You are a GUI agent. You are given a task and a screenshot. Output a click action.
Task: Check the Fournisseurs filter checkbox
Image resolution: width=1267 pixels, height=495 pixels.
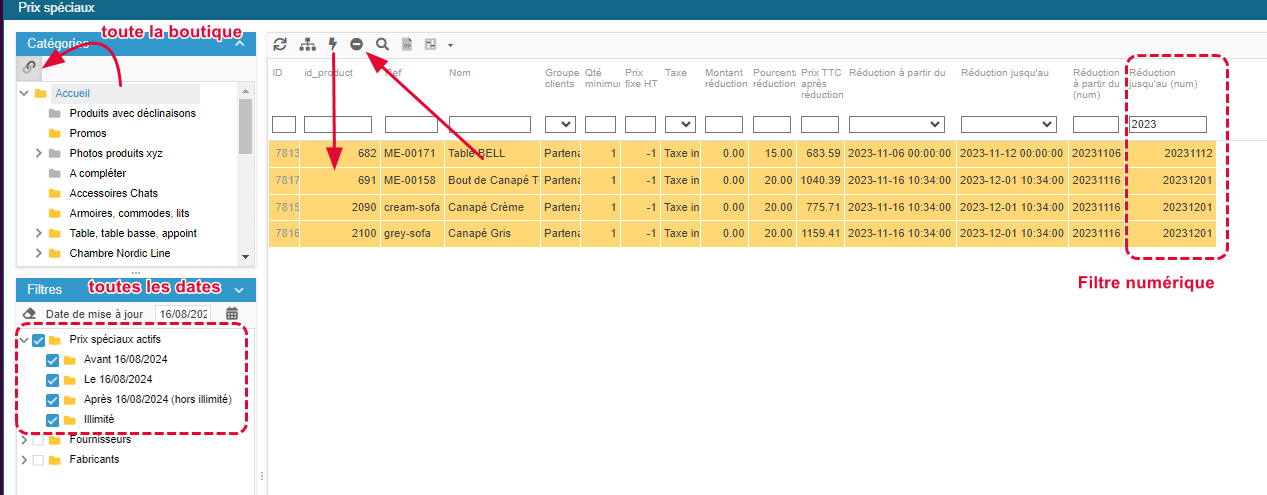click(x=39, y=440)
